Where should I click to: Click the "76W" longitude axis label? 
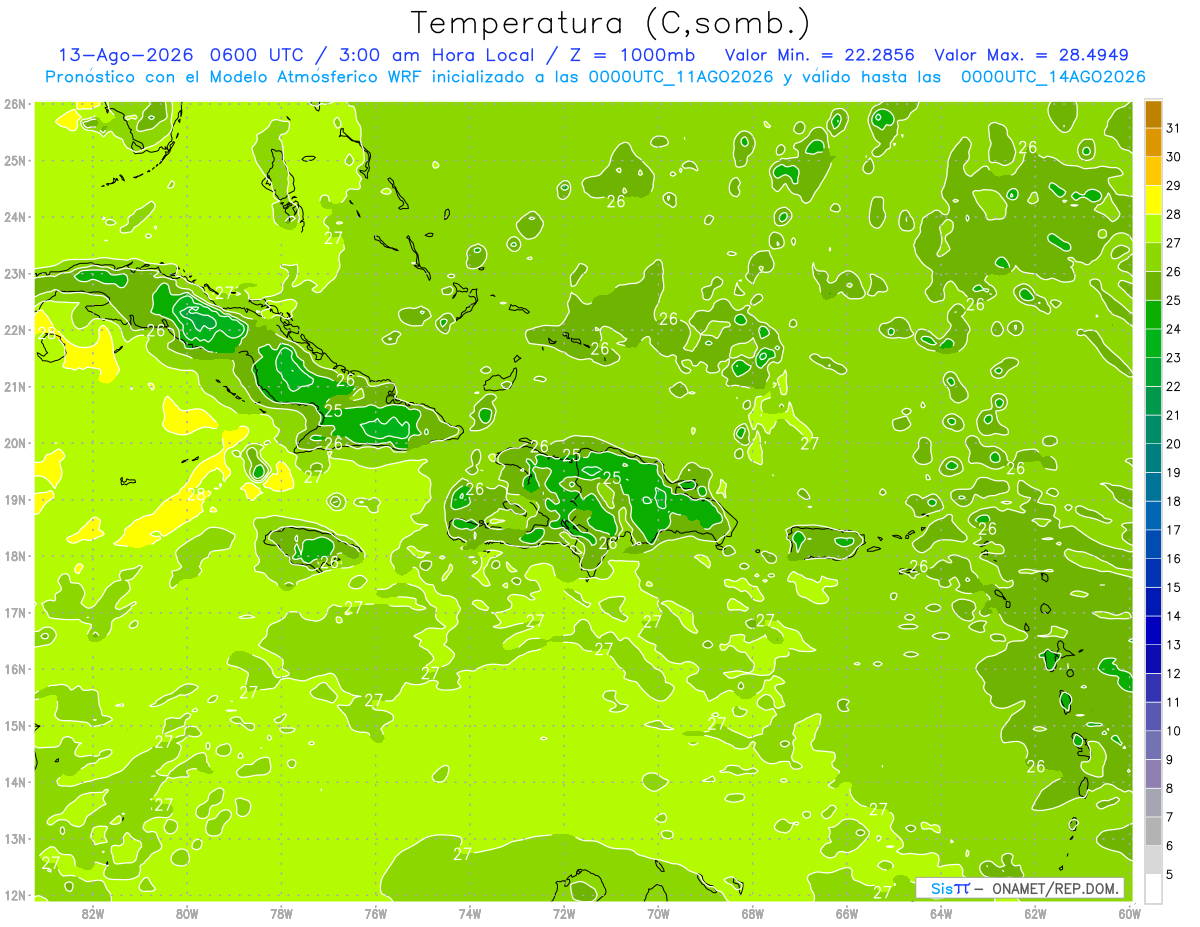[376, 913]
